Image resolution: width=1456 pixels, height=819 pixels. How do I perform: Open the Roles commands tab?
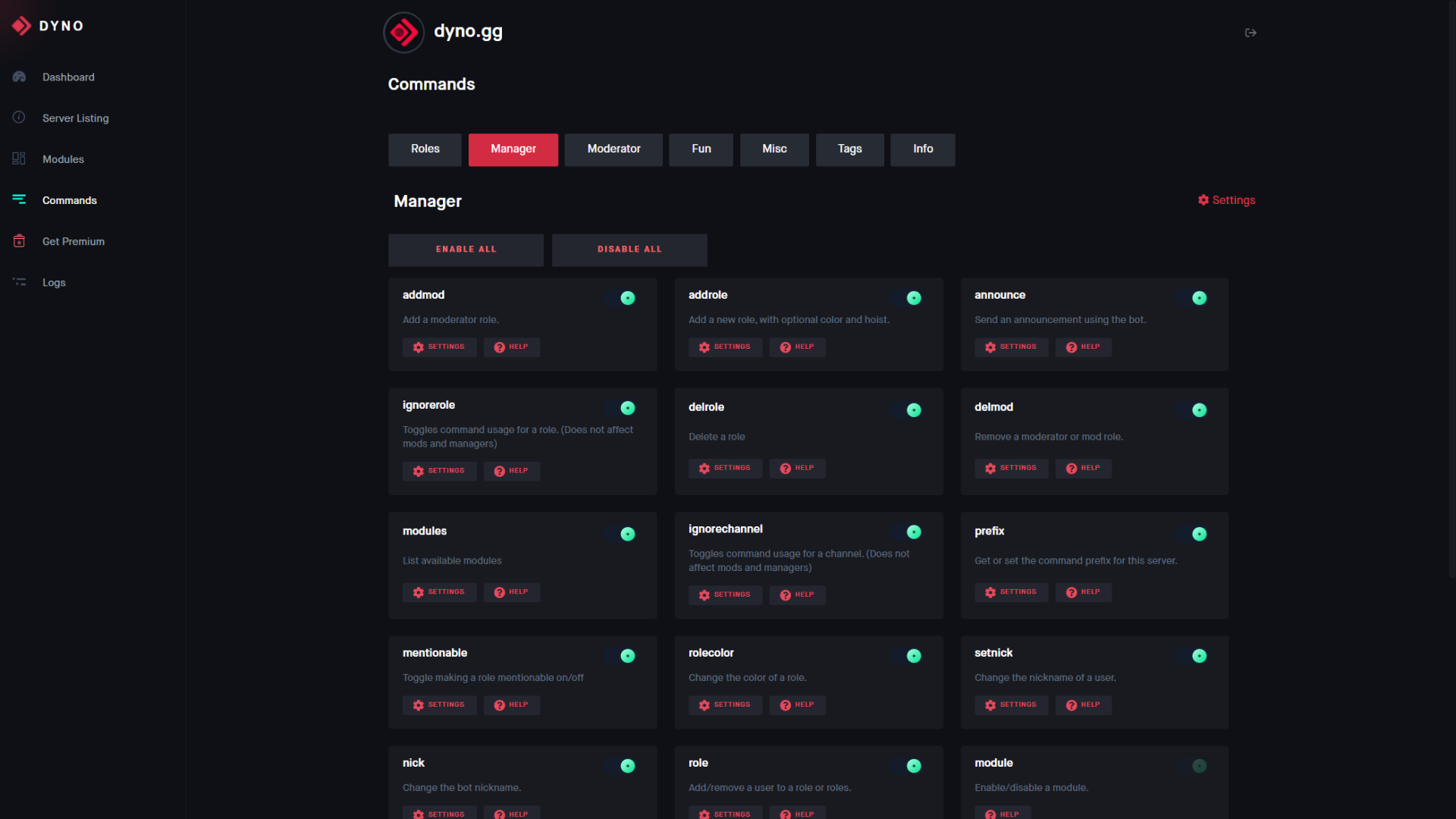point(425,149)
